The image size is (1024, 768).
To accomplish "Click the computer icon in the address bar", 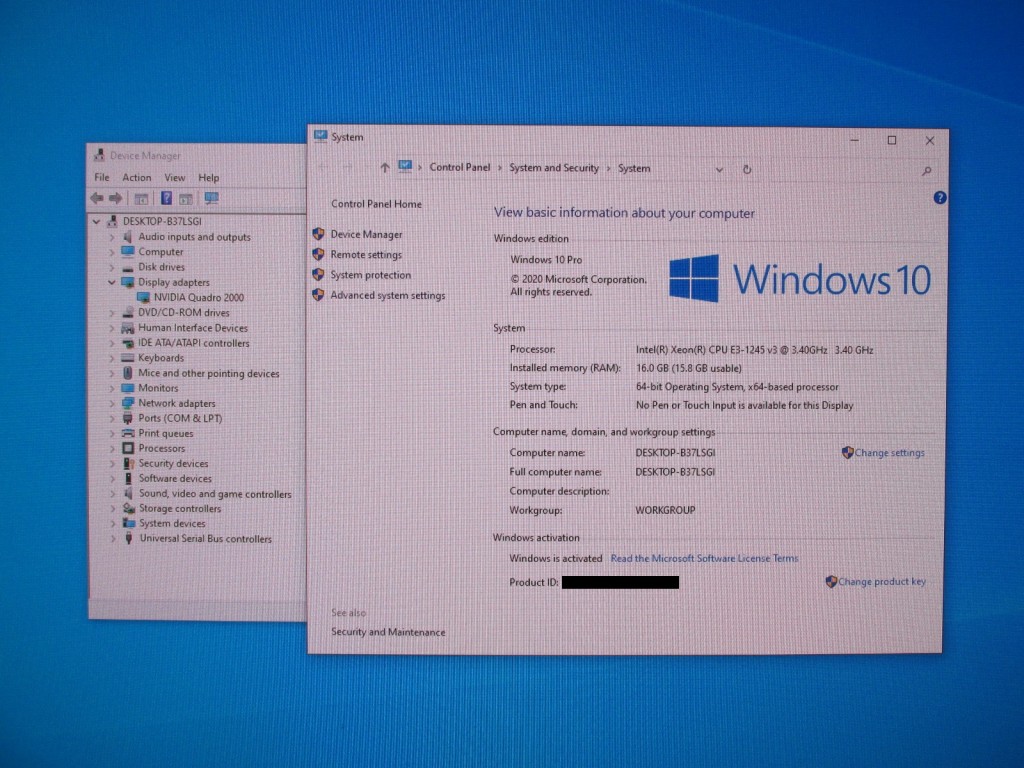I will tap(405, 167).
